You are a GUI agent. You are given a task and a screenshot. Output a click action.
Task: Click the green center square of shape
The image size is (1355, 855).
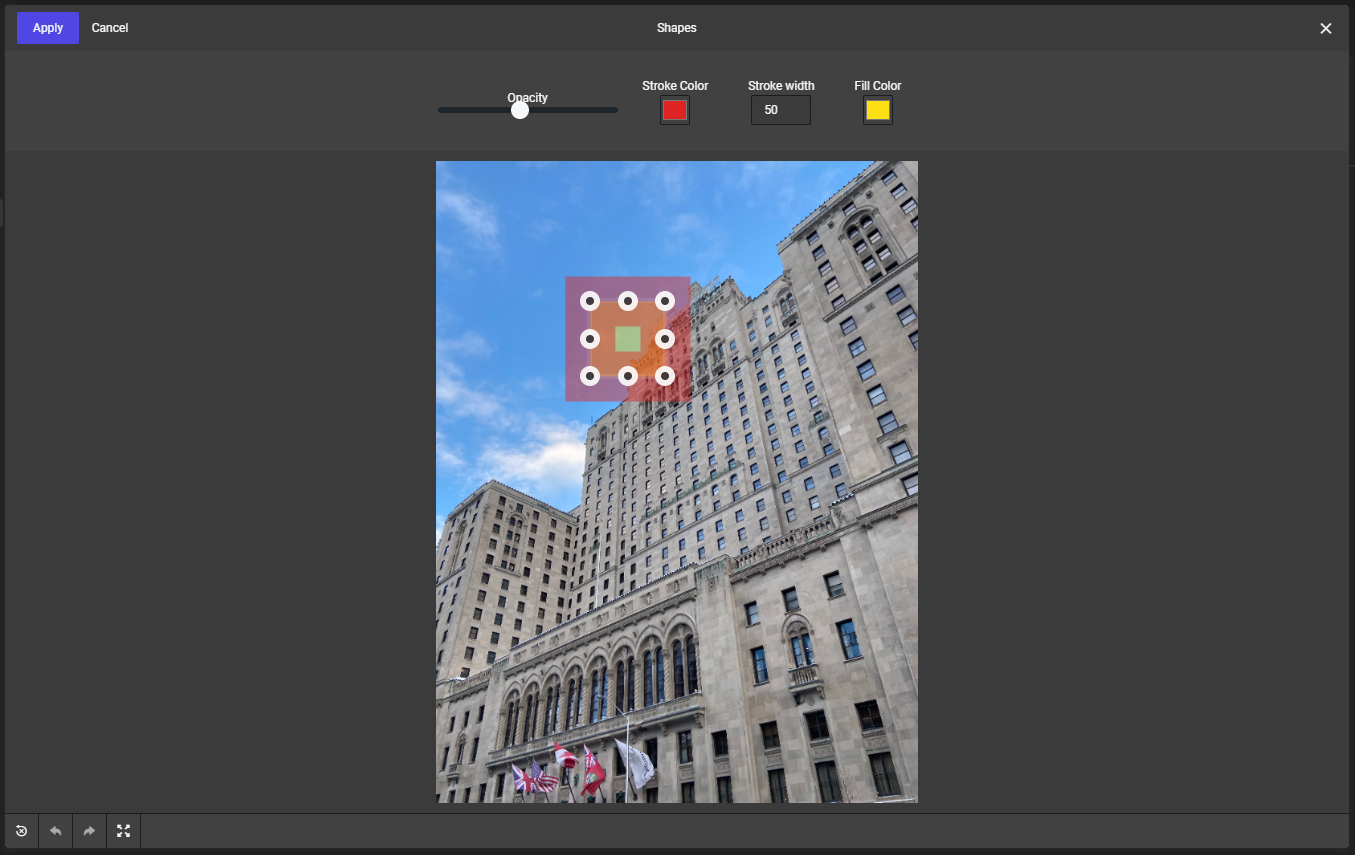(x=628, y=339)
